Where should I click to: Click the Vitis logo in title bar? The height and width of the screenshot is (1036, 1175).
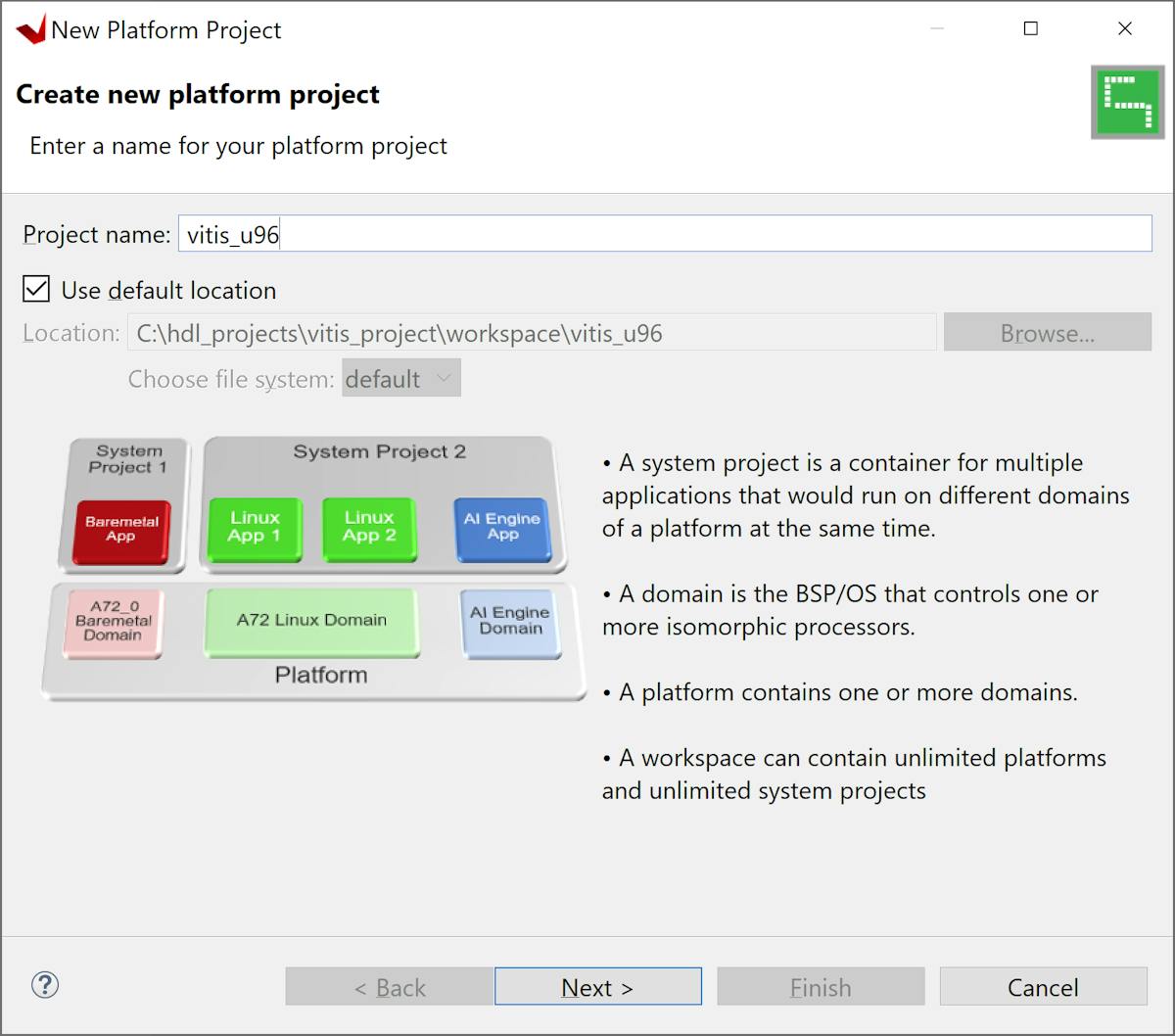point(30,30)
